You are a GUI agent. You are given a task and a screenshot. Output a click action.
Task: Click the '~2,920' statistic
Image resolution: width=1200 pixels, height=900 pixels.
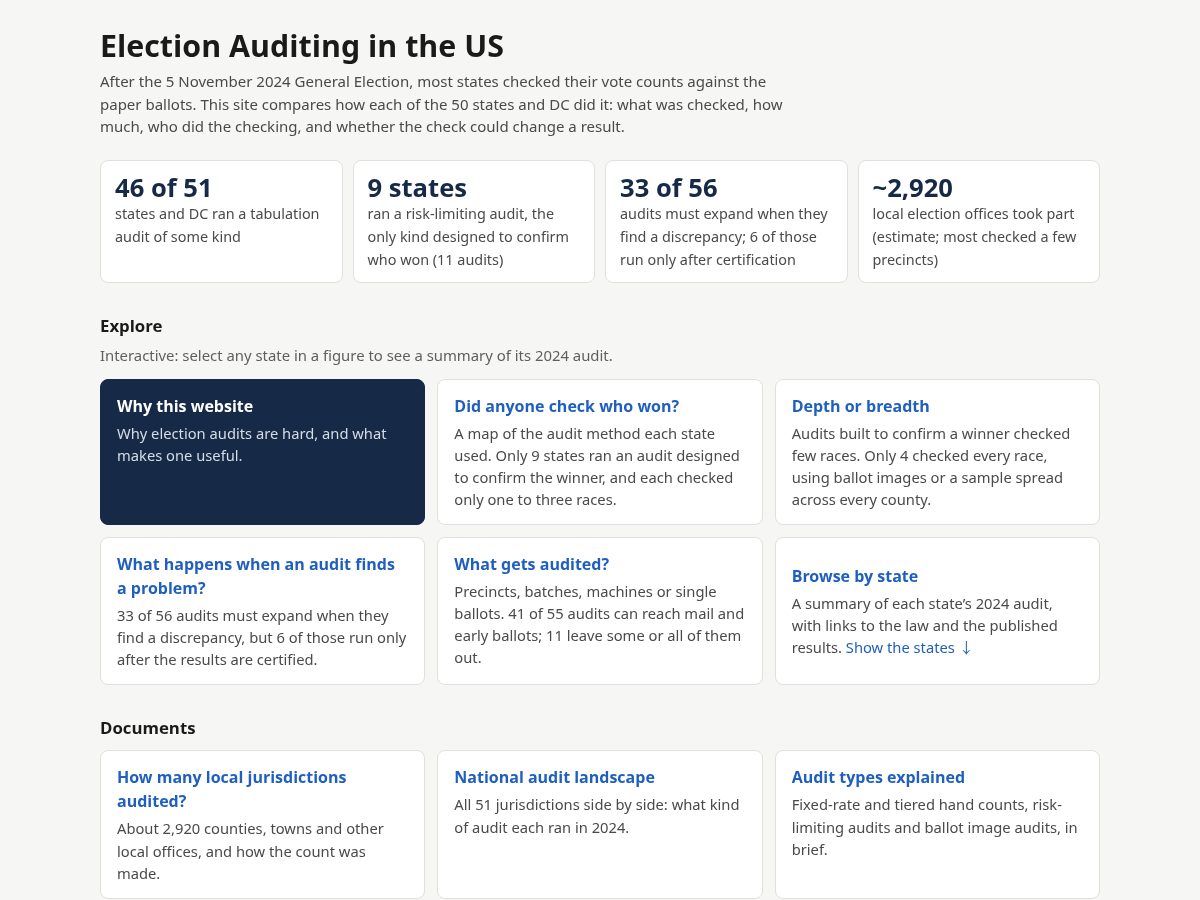[912, 188]
